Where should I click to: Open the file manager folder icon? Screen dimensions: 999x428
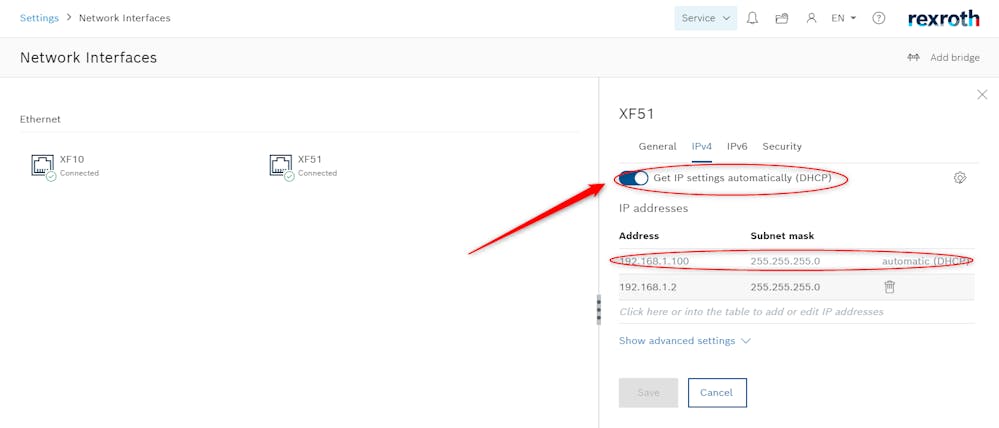coord(782,18)
